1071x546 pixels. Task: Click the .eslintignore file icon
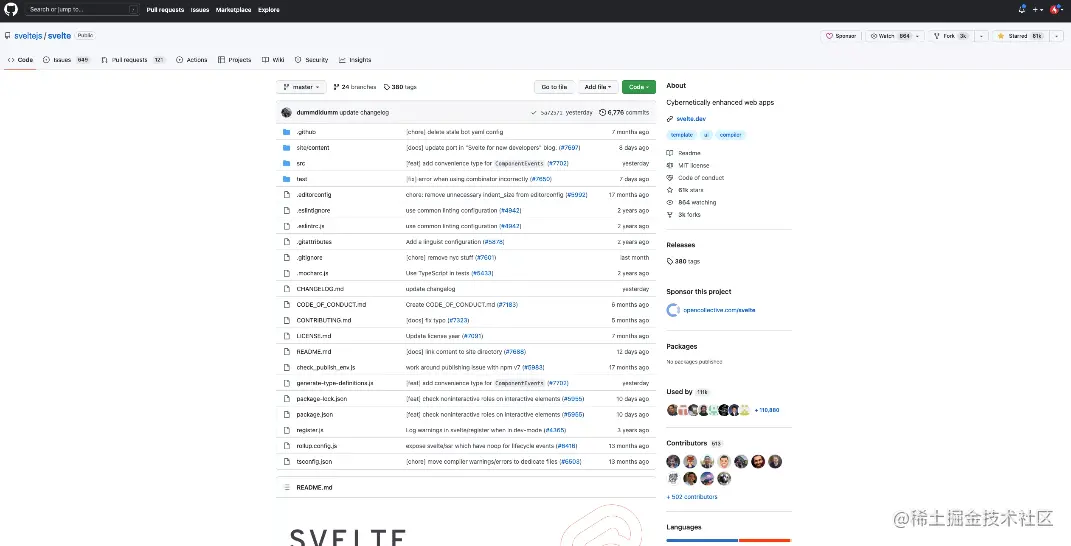[287, 210]
